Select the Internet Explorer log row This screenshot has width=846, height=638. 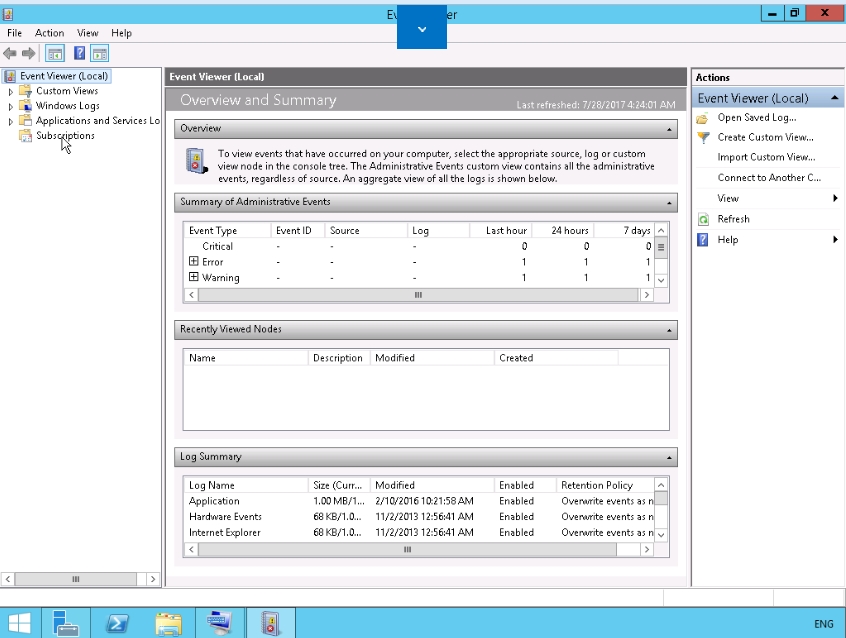(419, 532)
